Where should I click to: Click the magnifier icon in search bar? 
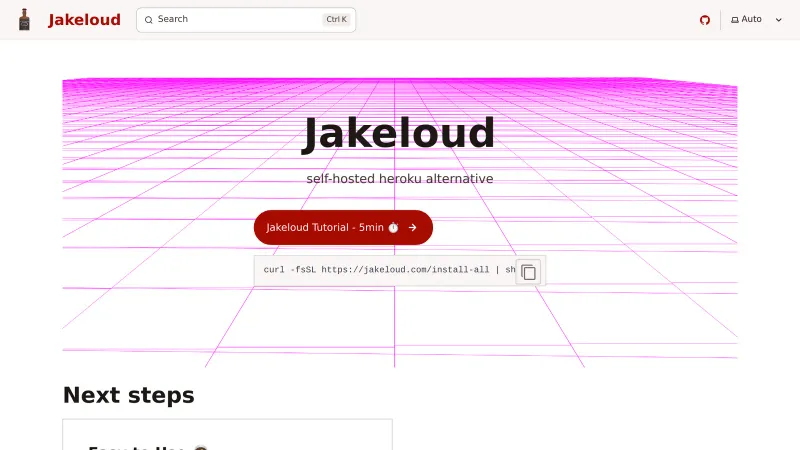pyautogui.click(x=149, y=20)
